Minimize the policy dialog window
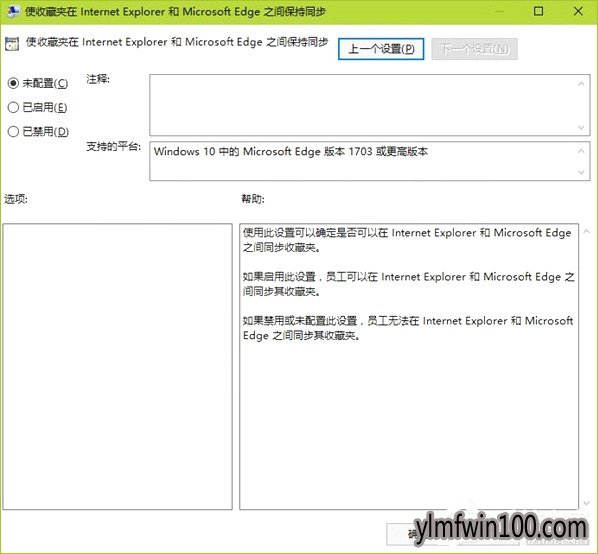 tap(499, 11)
